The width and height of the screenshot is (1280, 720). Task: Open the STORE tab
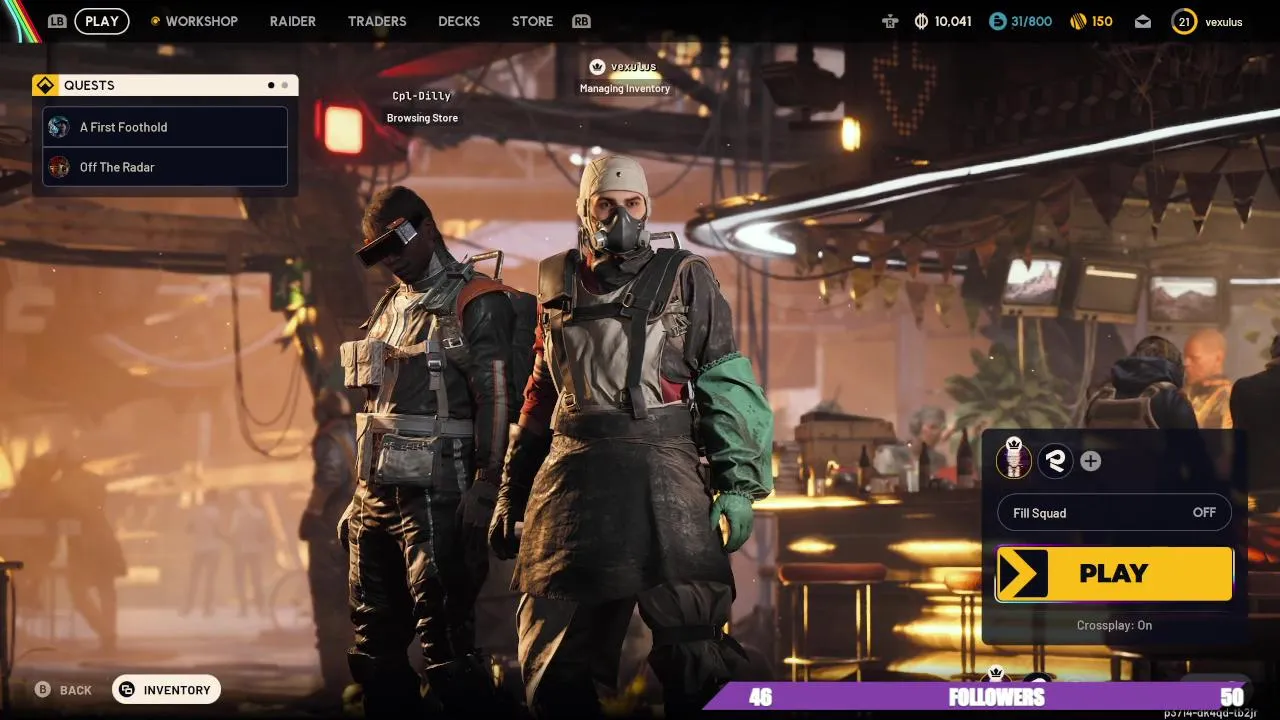pos(532,21)
